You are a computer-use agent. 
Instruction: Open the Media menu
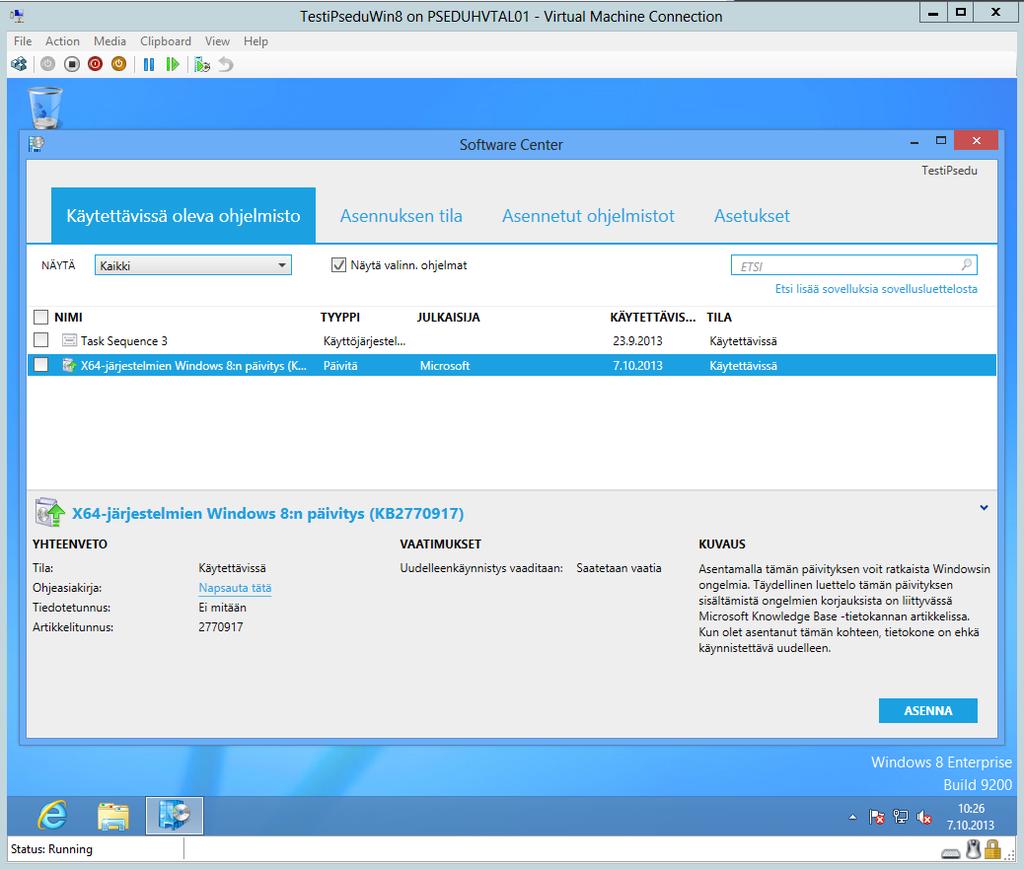(x=110, y=41)
